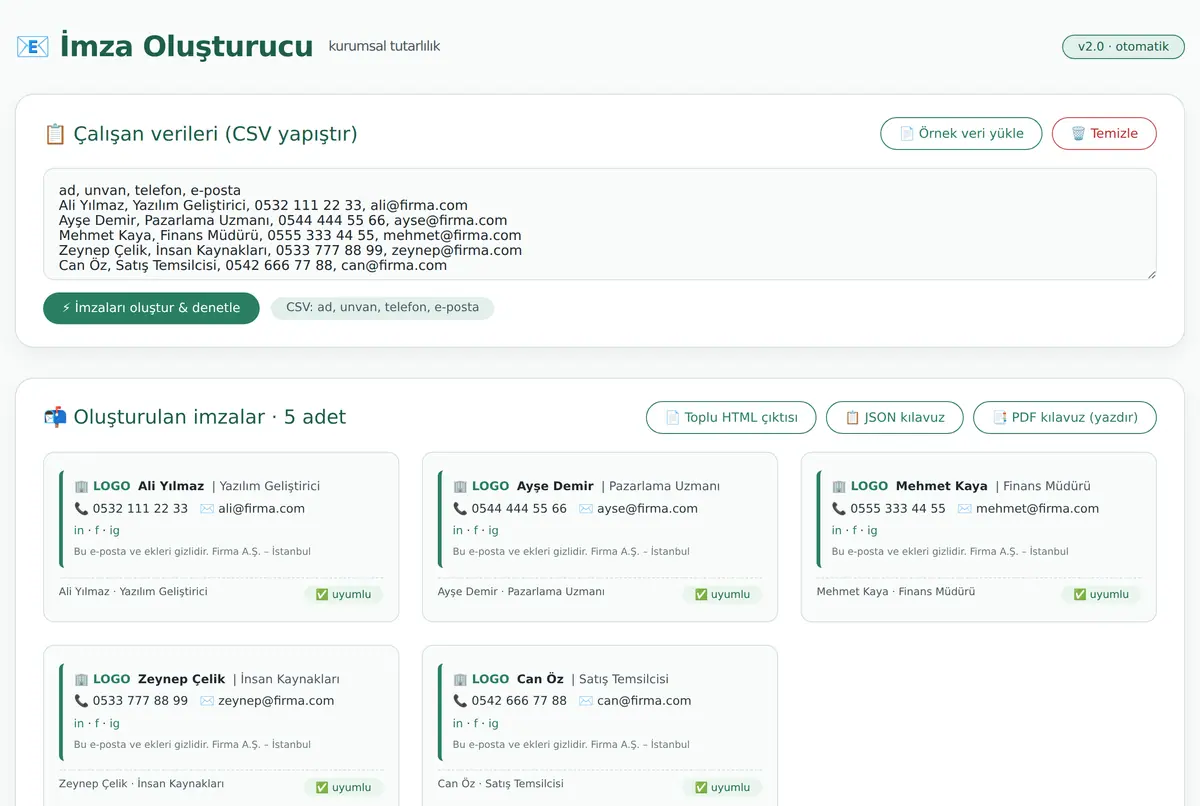The width and height of the screenshot is (1200, 806).
Task: Load sample data with Örnek veri yükle
Action: [x=961, y=133]
